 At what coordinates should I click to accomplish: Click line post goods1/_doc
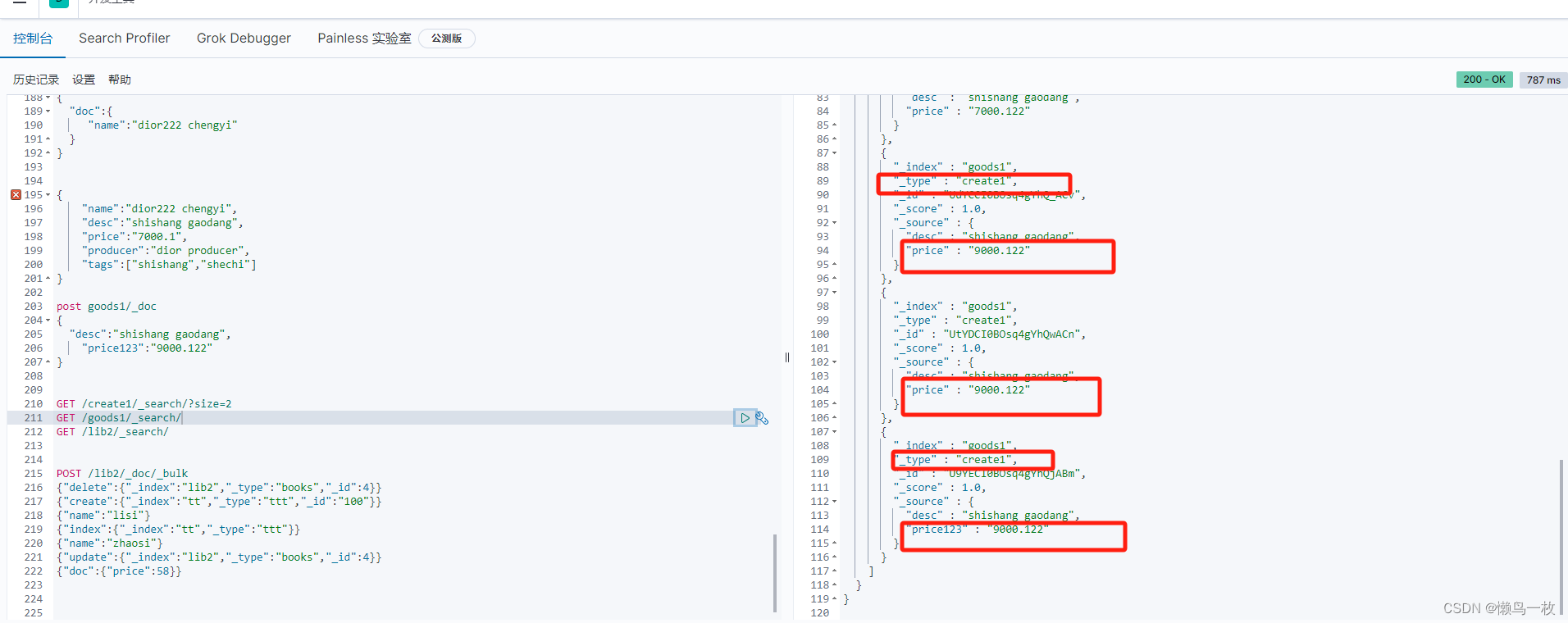tap(107, 307)
